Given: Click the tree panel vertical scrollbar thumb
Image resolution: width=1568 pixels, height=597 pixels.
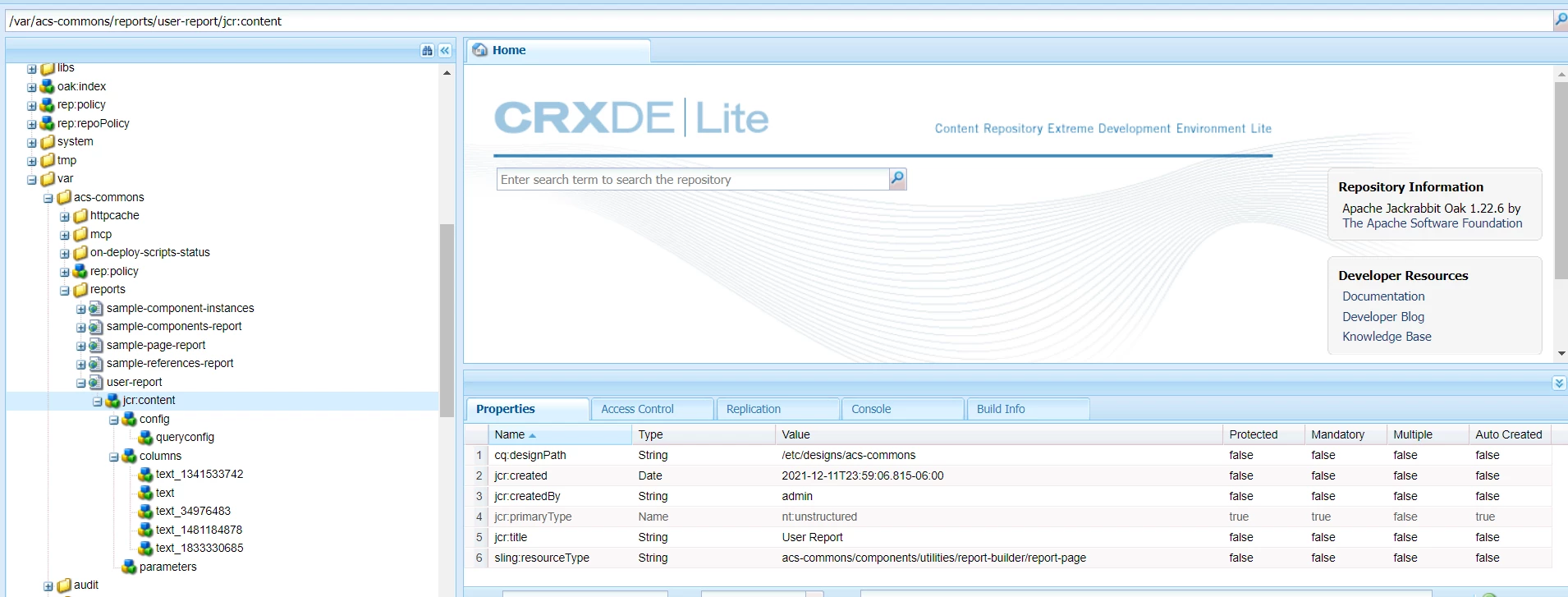Looking at the screenshot, I should pos(447,320).
